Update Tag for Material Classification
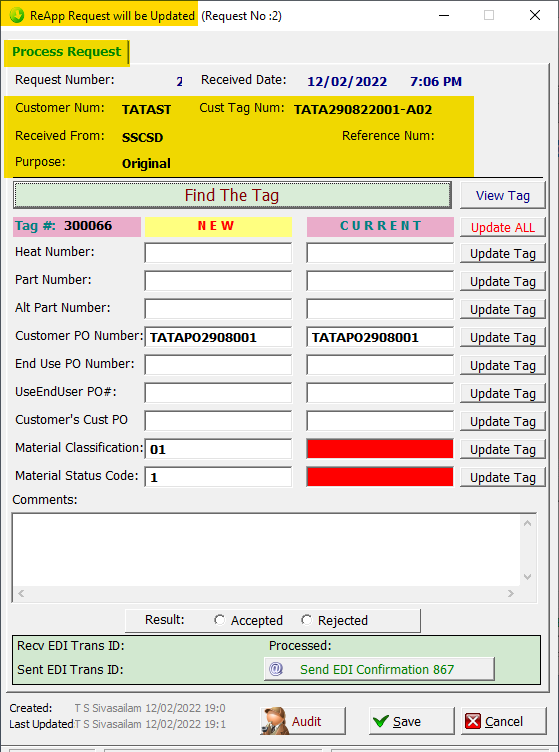The image size is (559, 752). click(502, 449)
